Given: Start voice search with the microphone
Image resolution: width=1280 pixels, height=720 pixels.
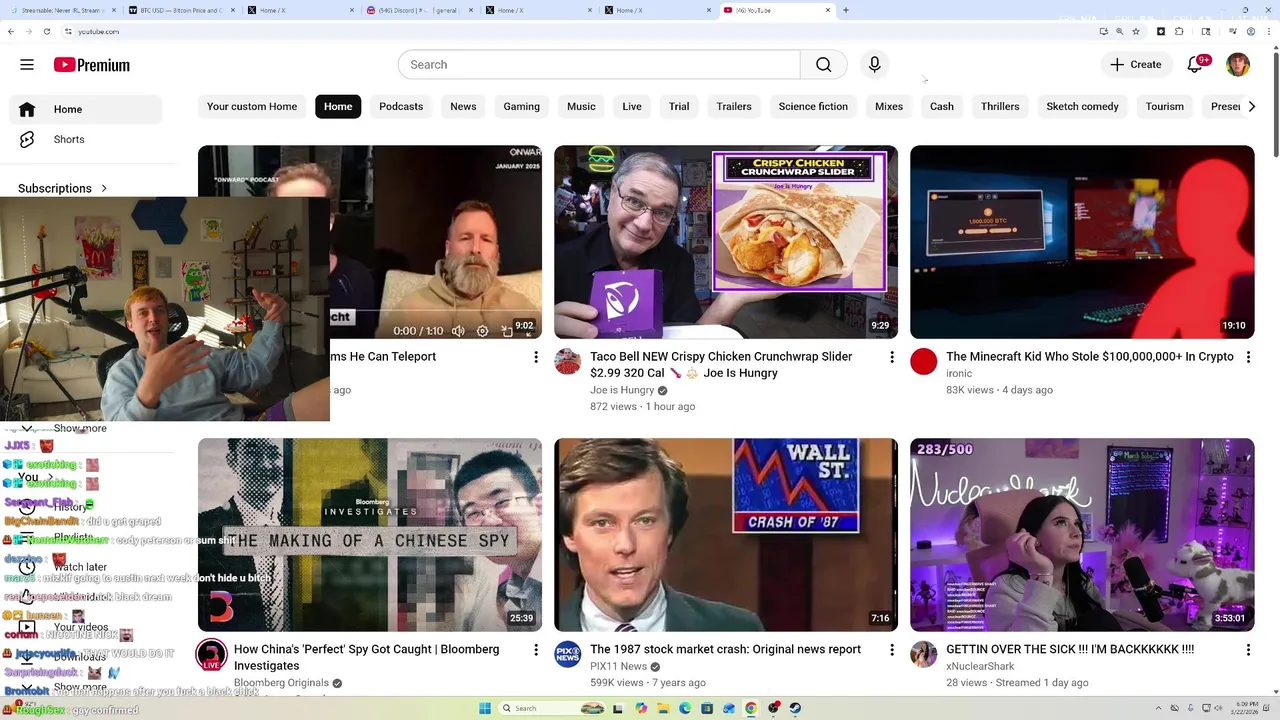Looking at the screenshot, I should click(x=875, y=65).
